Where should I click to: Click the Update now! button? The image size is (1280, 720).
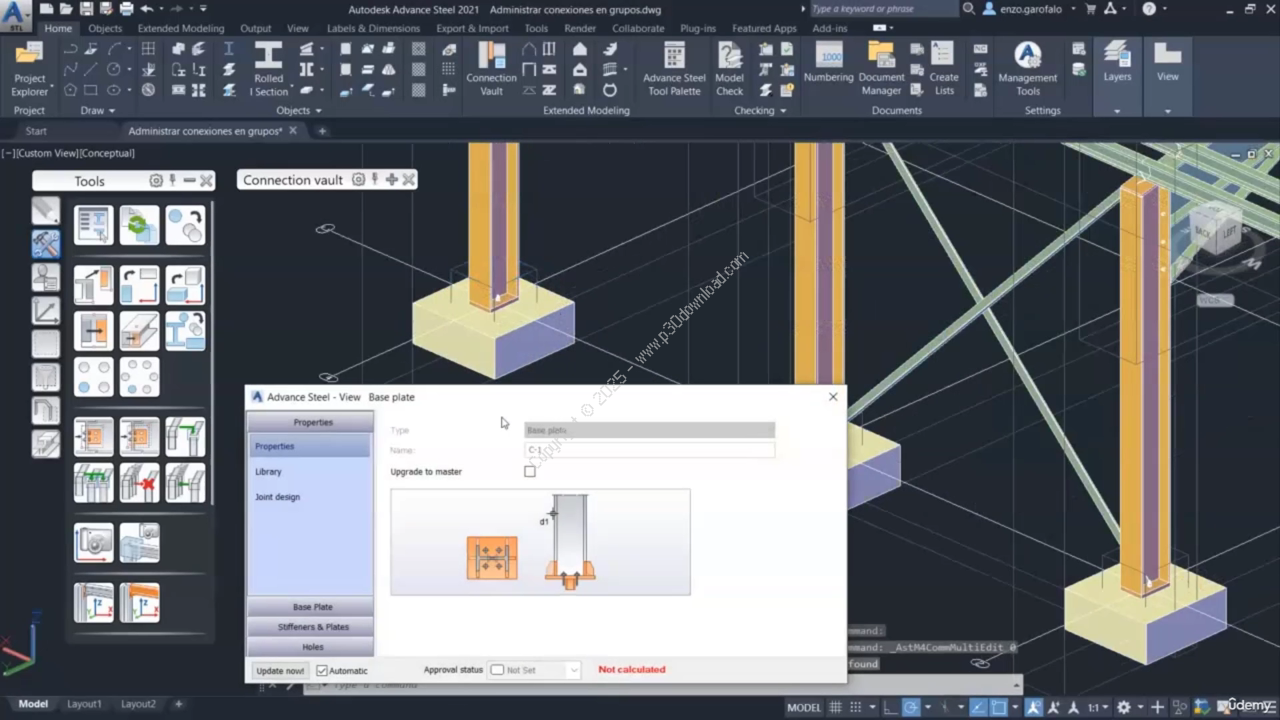tap(280, 671)
